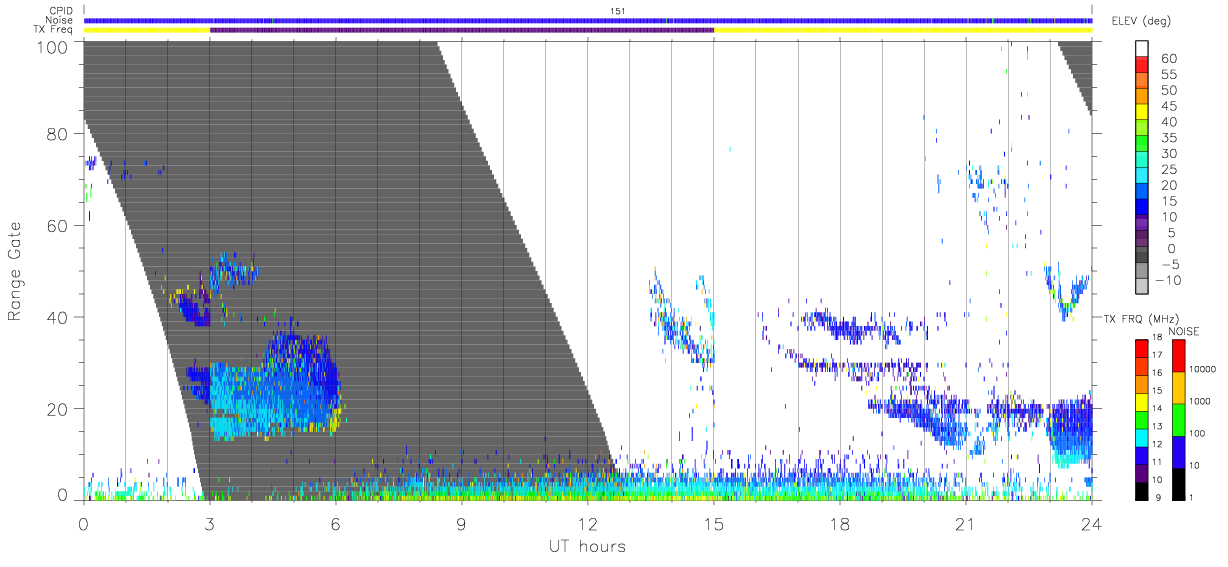Click the '151' CPID value
Screen dimensions: 1228x567
click(617, 11)
